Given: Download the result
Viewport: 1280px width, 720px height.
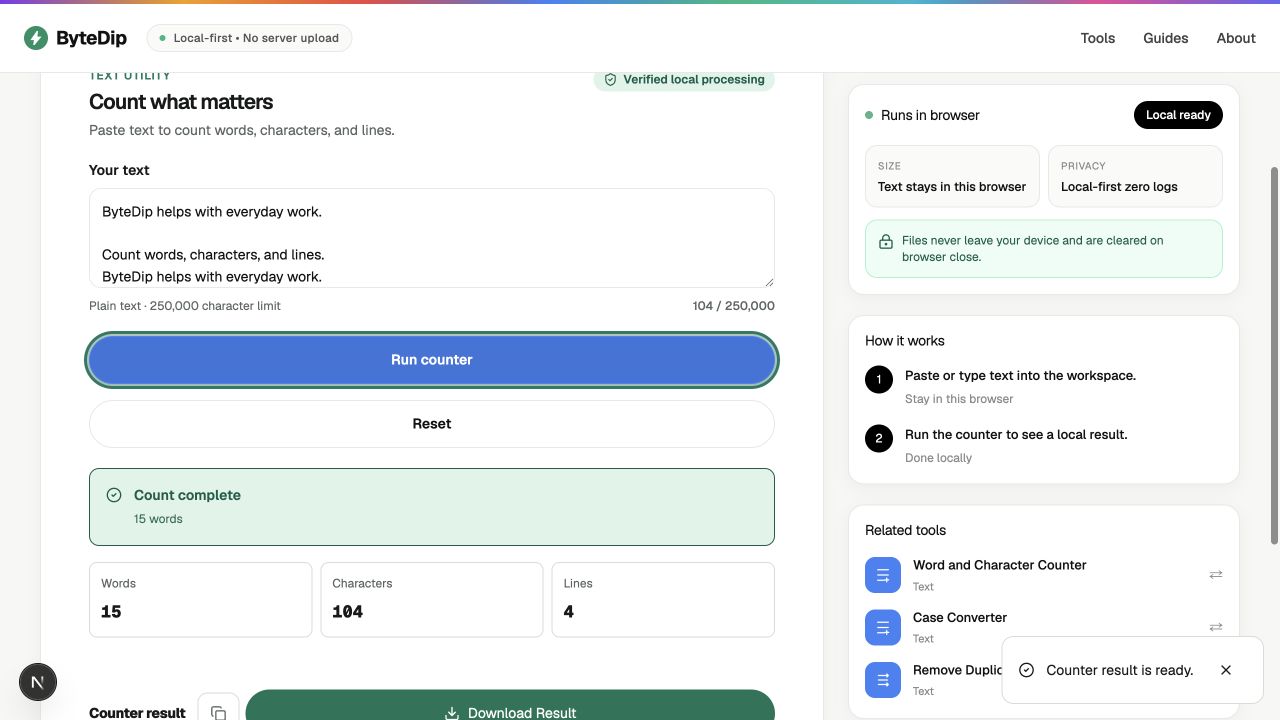Looking at the screenshot, I should (510, 705).
